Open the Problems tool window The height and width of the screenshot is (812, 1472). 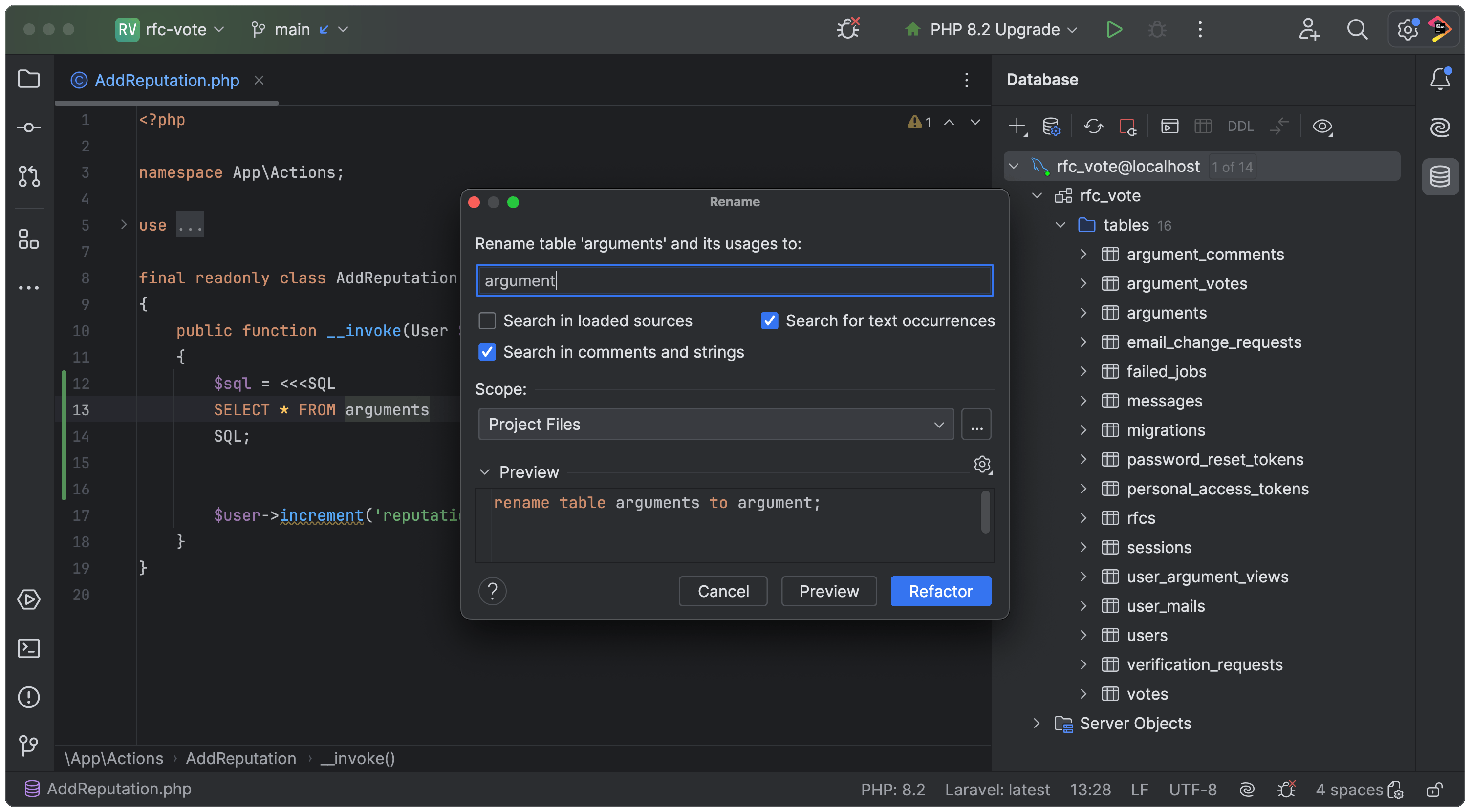pyautogui.click(x=28, y=697)
